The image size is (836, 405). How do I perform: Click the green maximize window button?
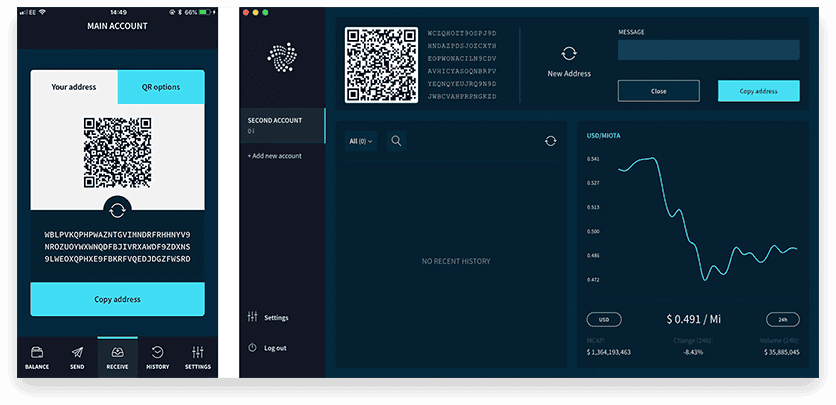pyautogui.click(x=266, y=12)
